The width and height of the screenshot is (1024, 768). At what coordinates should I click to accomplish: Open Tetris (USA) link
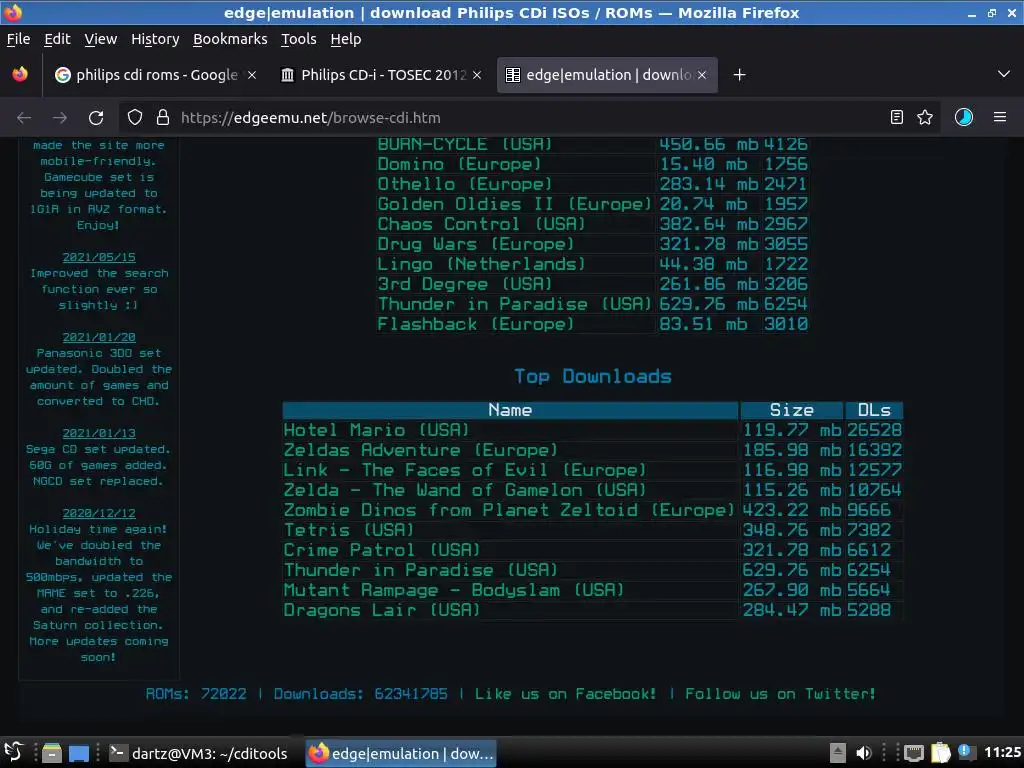349,530
